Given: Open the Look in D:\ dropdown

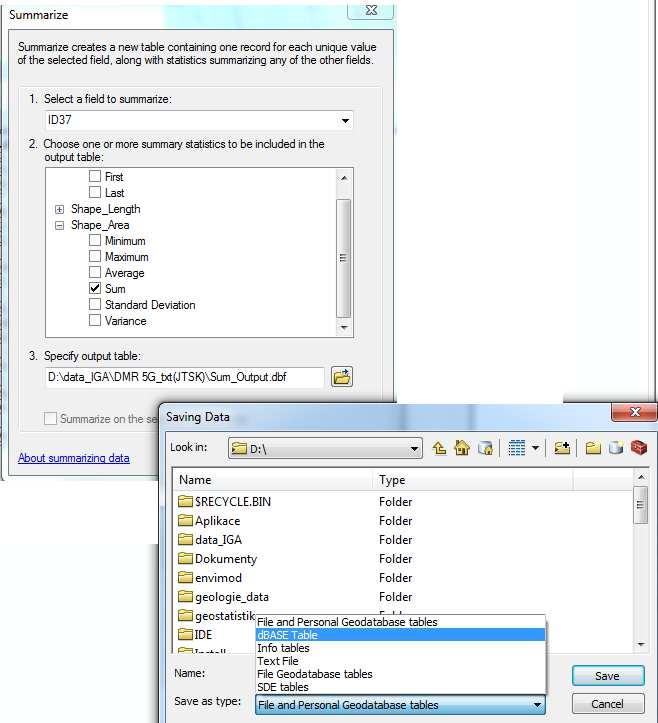Looking at the screenshot, I should [414, 448].
